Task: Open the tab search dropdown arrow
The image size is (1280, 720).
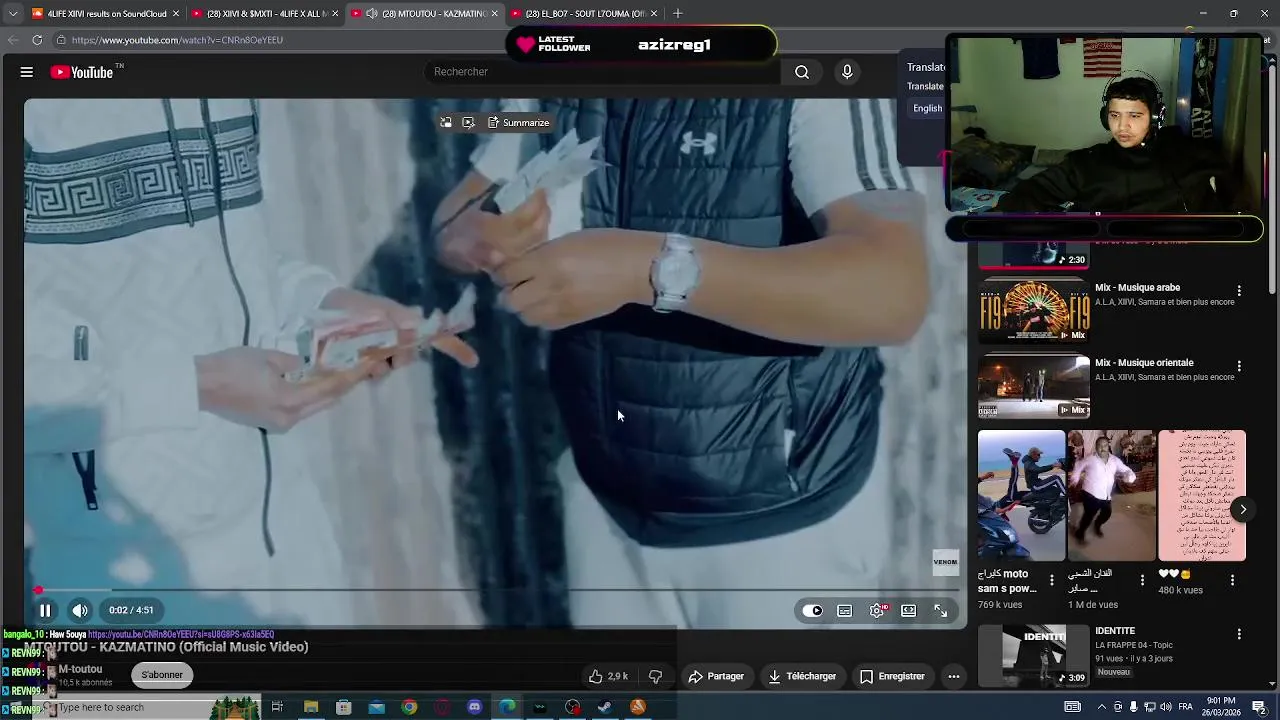Action: (13, 13)
